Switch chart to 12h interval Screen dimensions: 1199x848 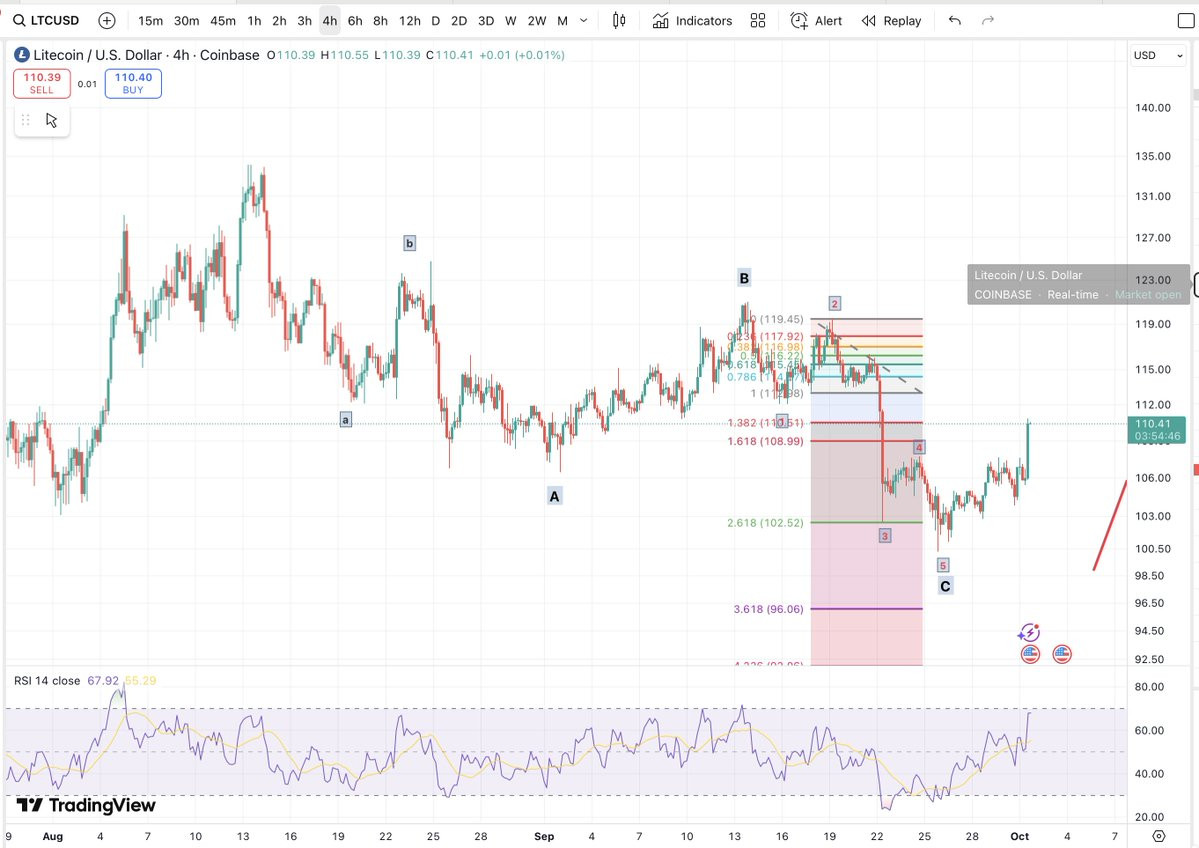pos(410,21)
